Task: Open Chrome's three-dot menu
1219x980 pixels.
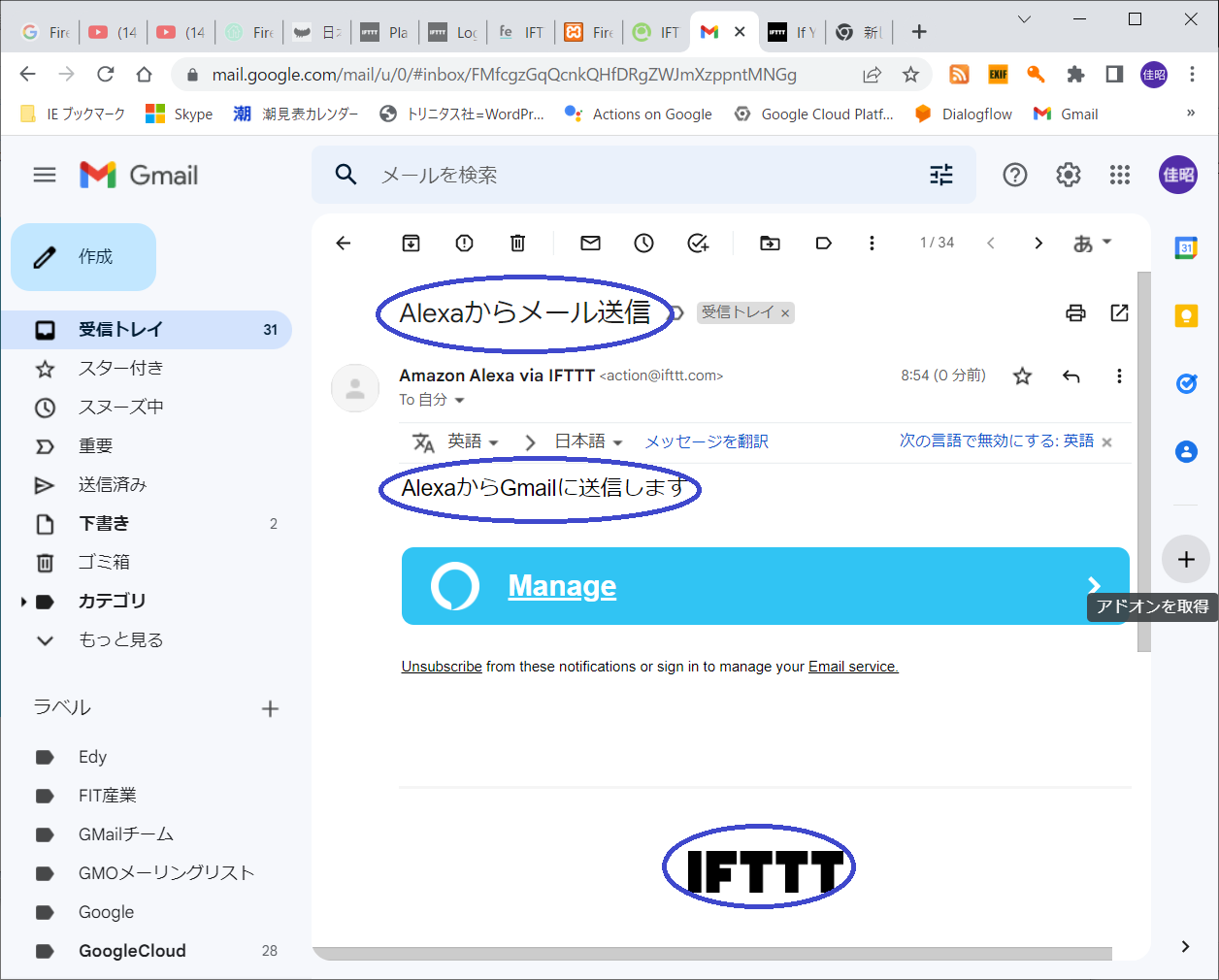Action: [1193, 75]
